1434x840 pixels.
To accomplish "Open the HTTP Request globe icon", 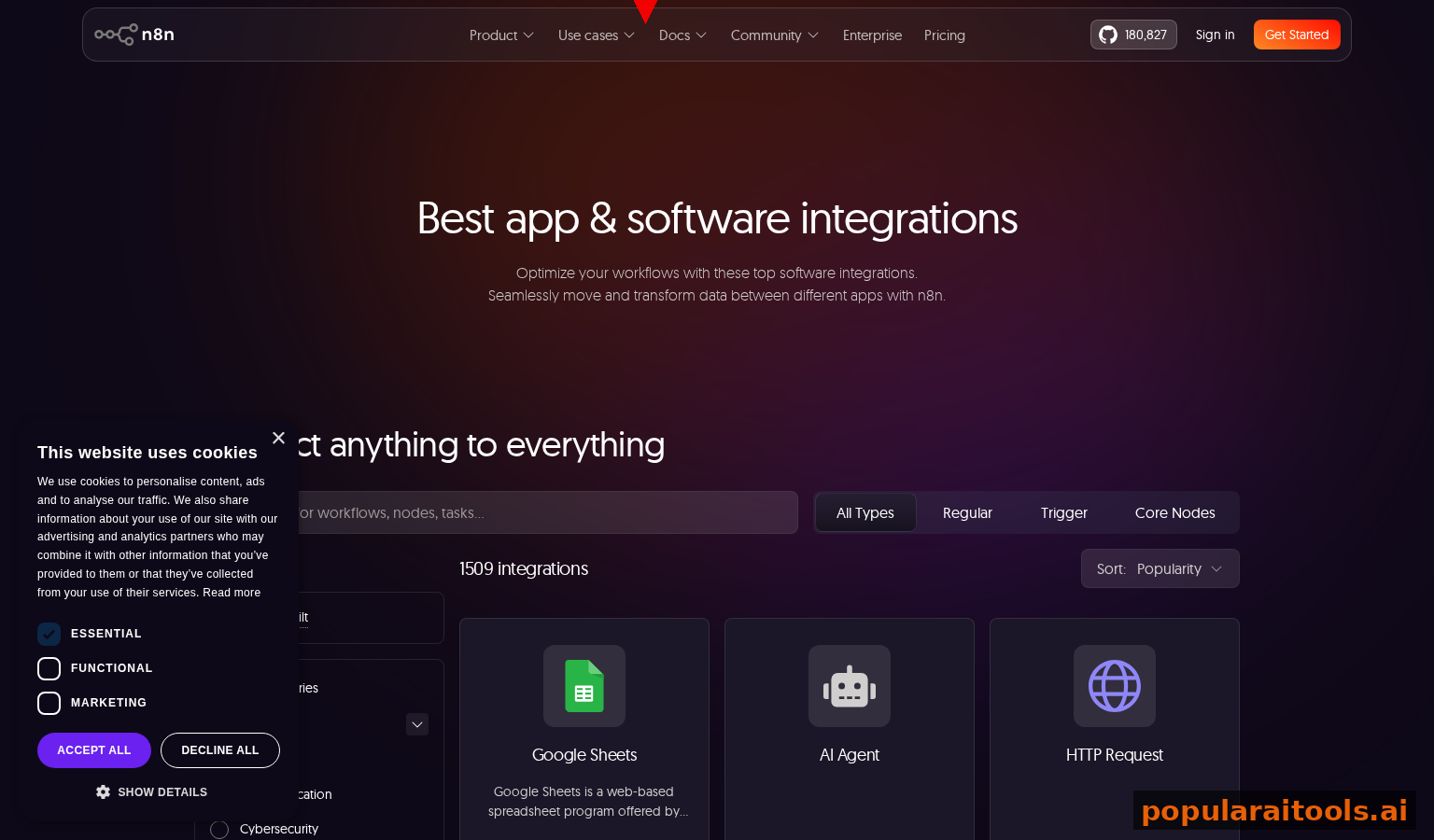I will click(x=1114, y=686).
